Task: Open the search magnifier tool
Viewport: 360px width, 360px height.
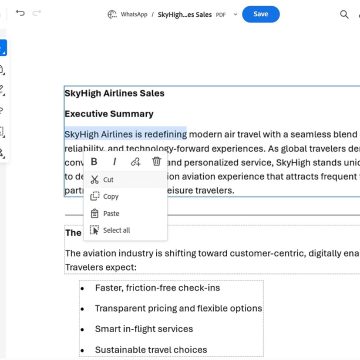Action: pos(344,14)
